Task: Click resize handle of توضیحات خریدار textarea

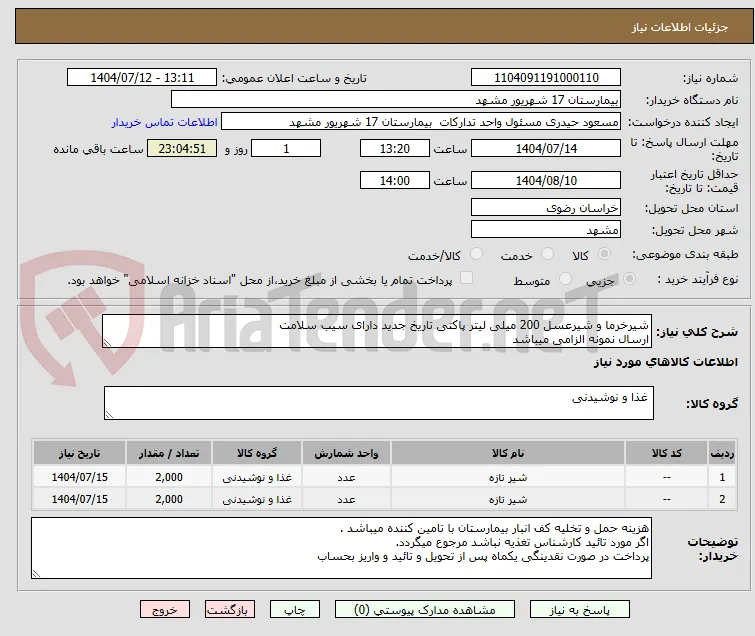Action: click(x=36, y=573)
